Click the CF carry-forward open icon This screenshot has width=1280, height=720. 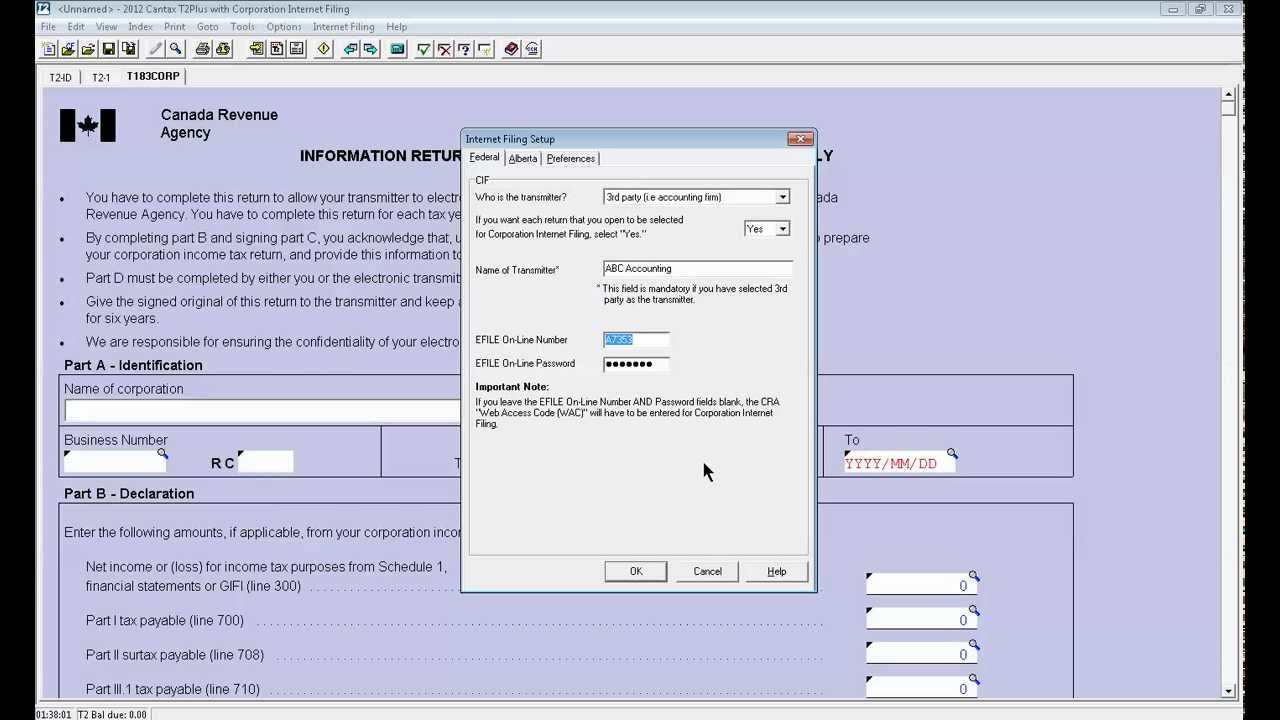point(68,49)
